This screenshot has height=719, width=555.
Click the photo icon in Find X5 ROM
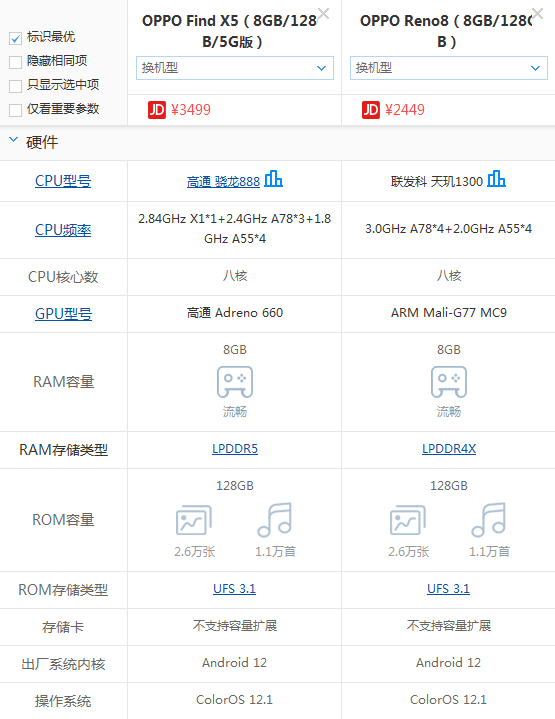coord(194,520)
